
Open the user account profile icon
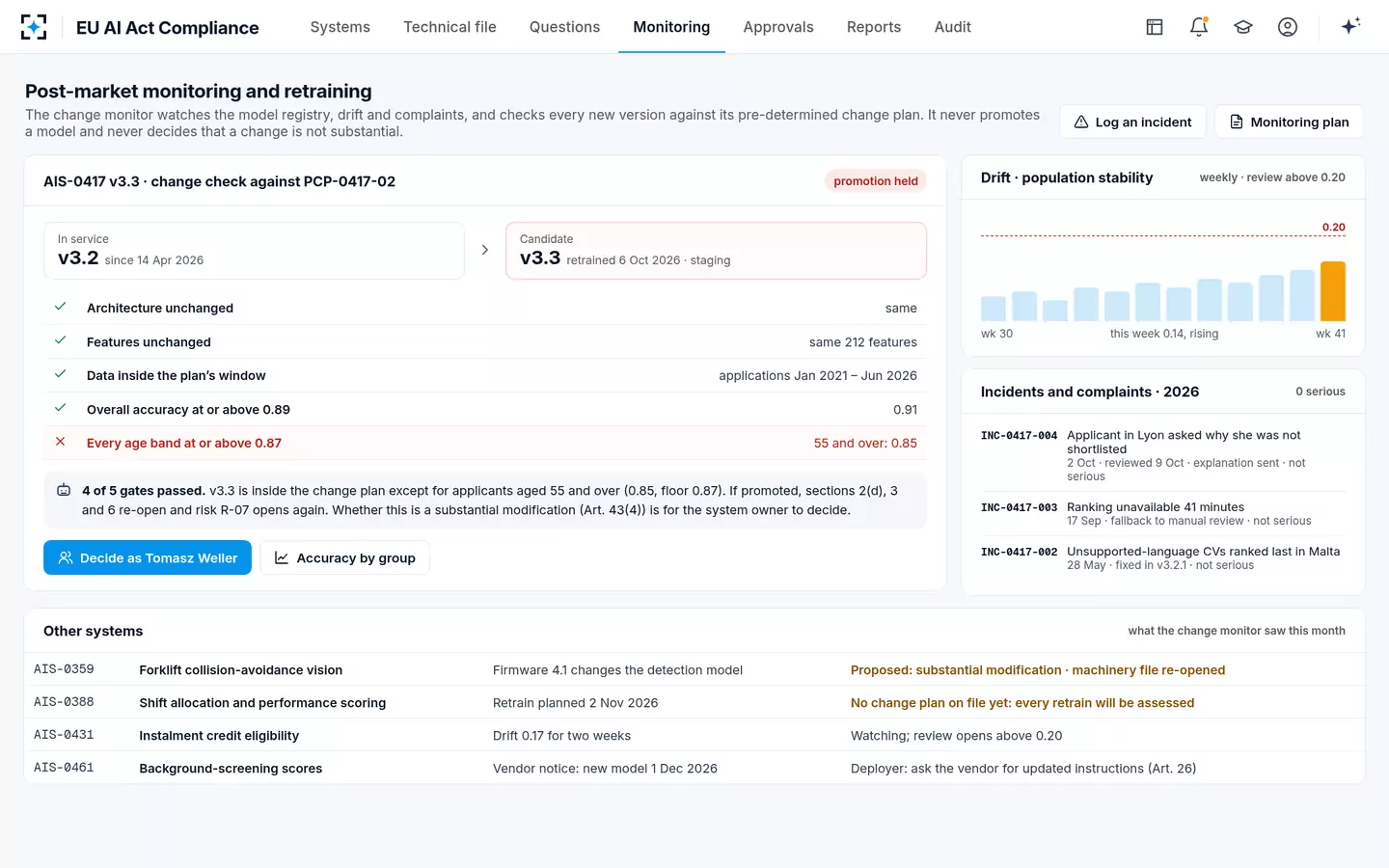(1288, 27)
